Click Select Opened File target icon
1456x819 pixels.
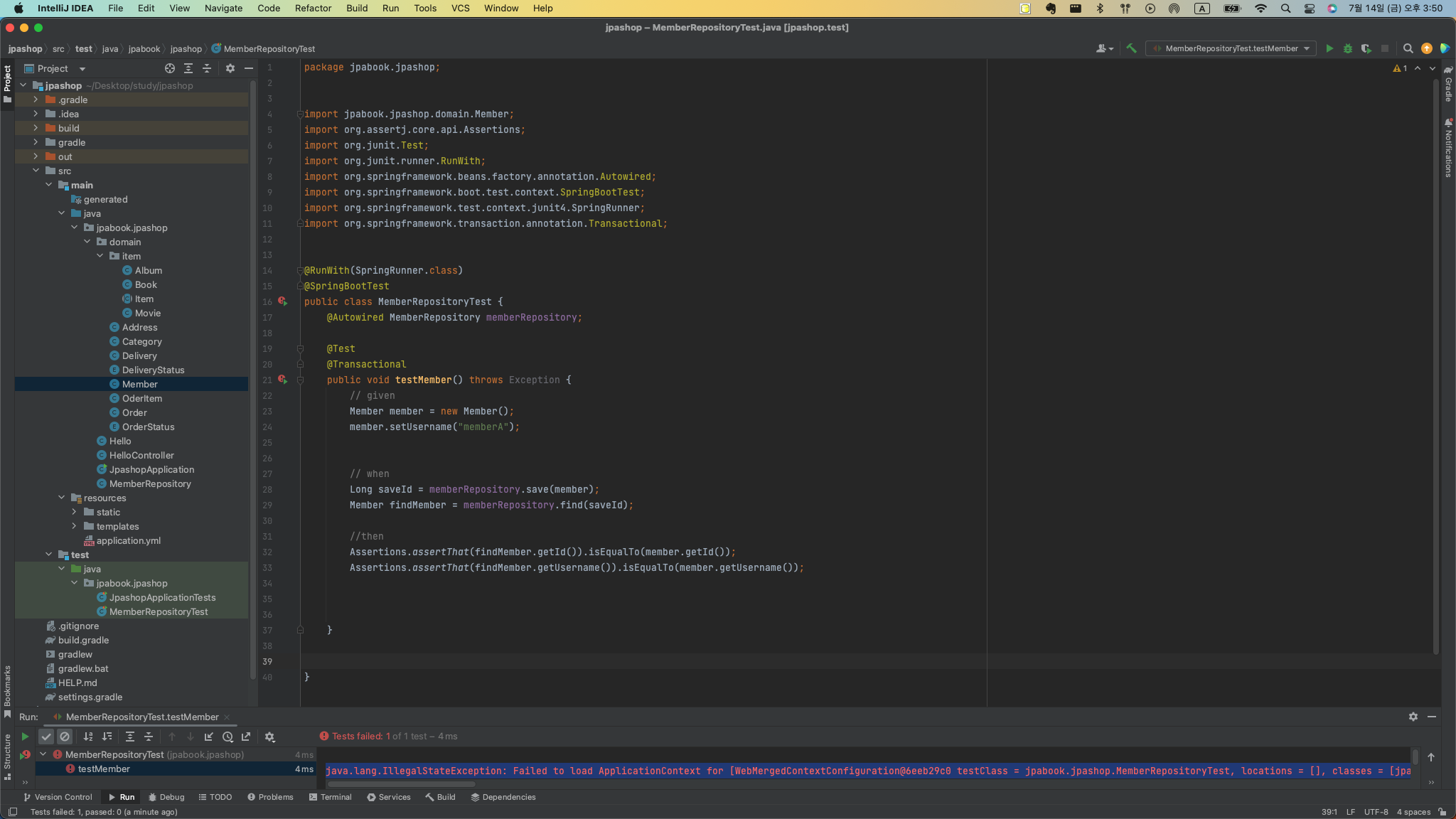point(169,68)
